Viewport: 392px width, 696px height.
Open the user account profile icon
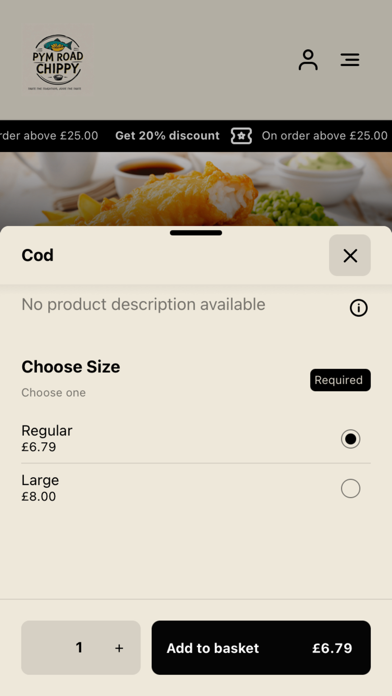tap(308, 60)
